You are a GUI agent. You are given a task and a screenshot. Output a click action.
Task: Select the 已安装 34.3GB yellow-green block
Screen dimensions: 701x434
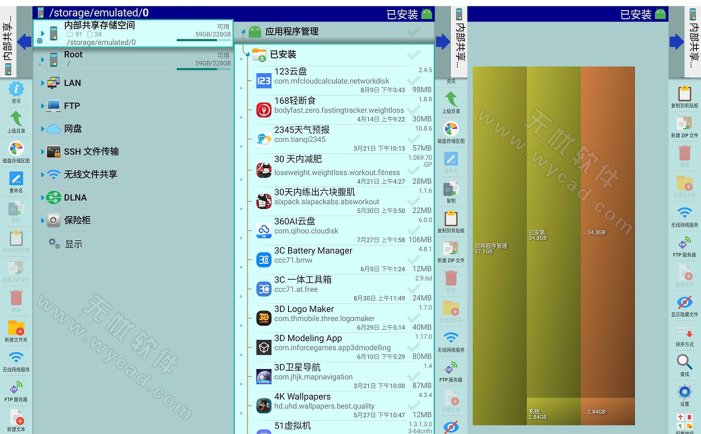[x=553, y=232]
